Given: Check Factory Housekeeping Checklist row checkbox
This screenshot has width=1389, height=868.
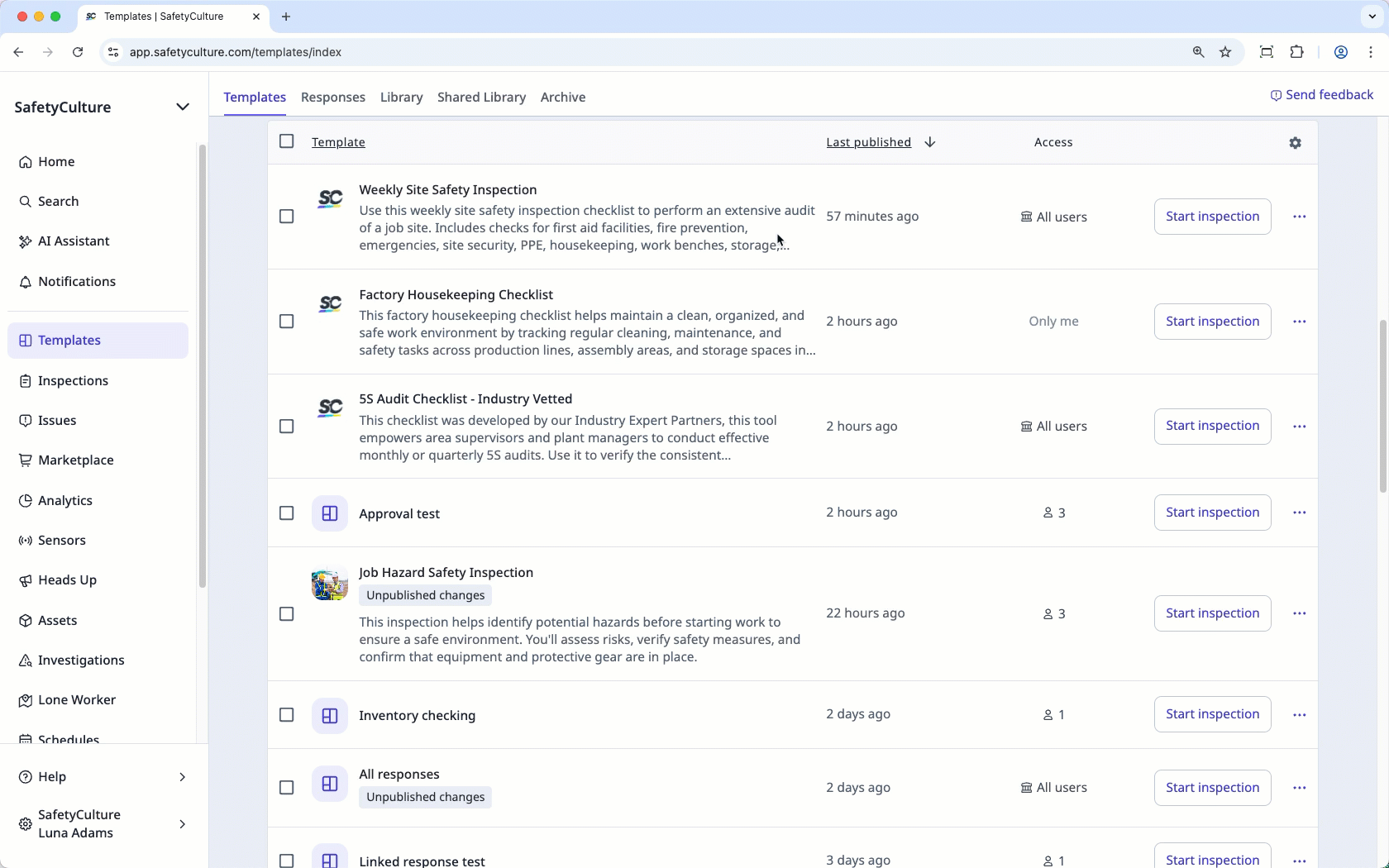Looking at the screenshot, I should 286,322.
